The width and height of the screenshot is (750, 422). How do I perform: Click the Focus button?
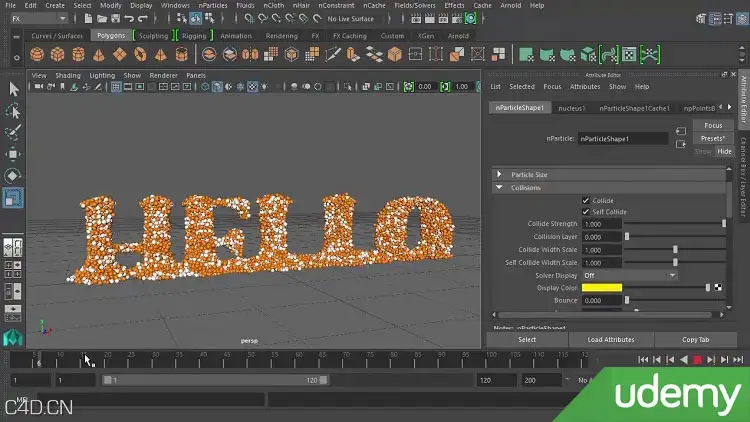pos(713,125)
